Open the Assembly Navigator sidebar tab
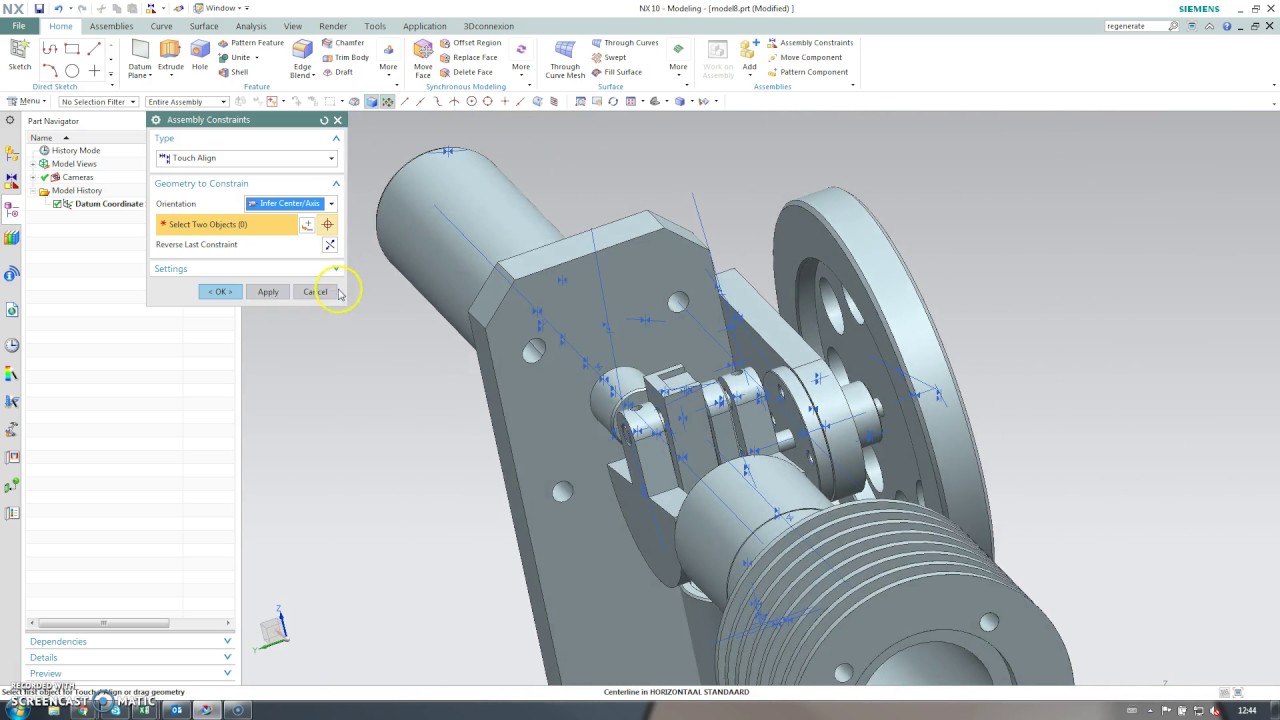The height and width of the screenshot is (720, 1280). tap(12, 154)
